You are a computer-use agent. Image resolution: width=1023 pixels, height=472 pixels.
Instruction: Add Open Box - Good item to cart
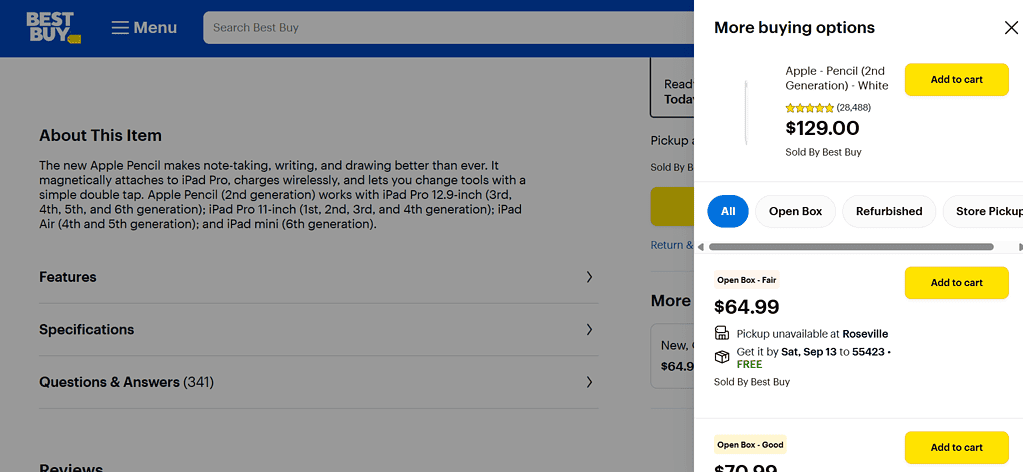(956, 447)
